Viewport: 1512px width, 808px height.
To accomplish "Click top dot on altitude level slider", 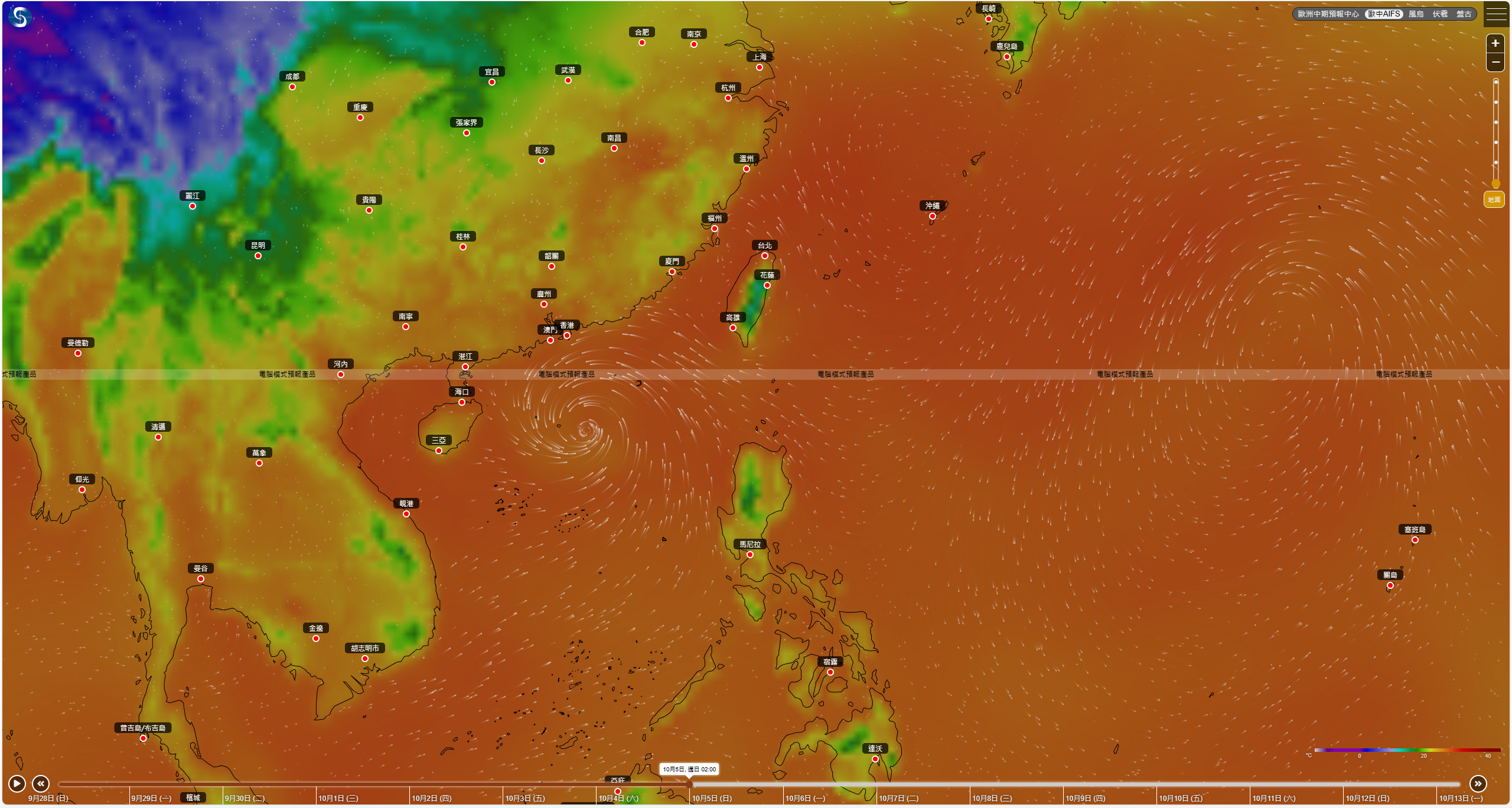I will pyautogui.click(x=1495, y=82).
